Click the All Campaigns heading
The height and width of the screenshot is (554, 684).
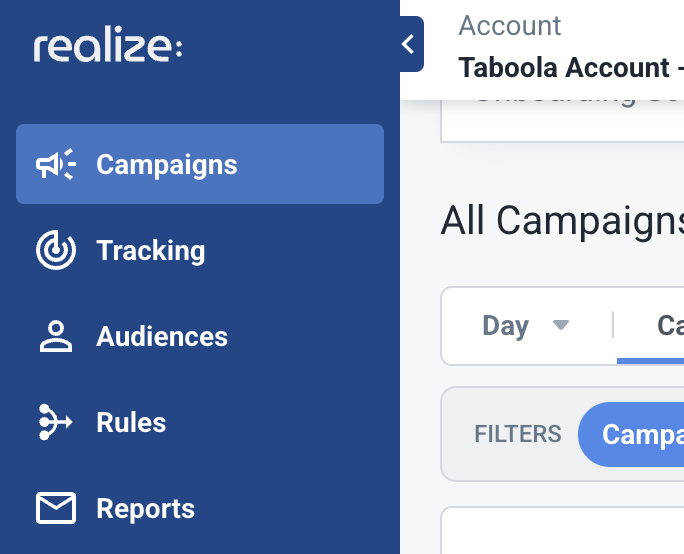tap(562, 221)
